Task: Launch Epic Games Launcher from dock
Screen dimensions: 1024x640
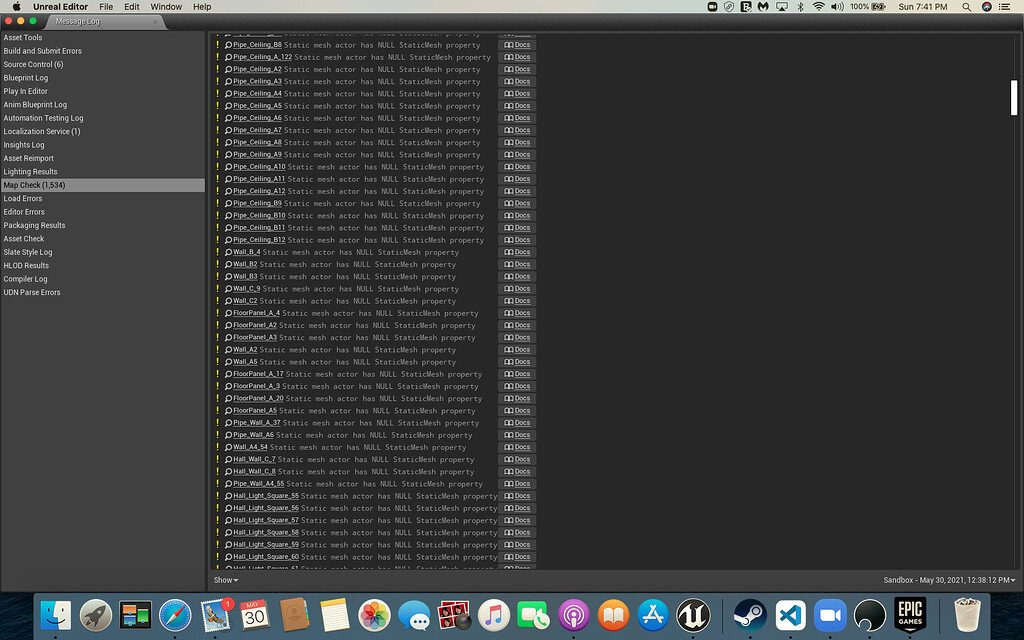Action: coord(909,613)
